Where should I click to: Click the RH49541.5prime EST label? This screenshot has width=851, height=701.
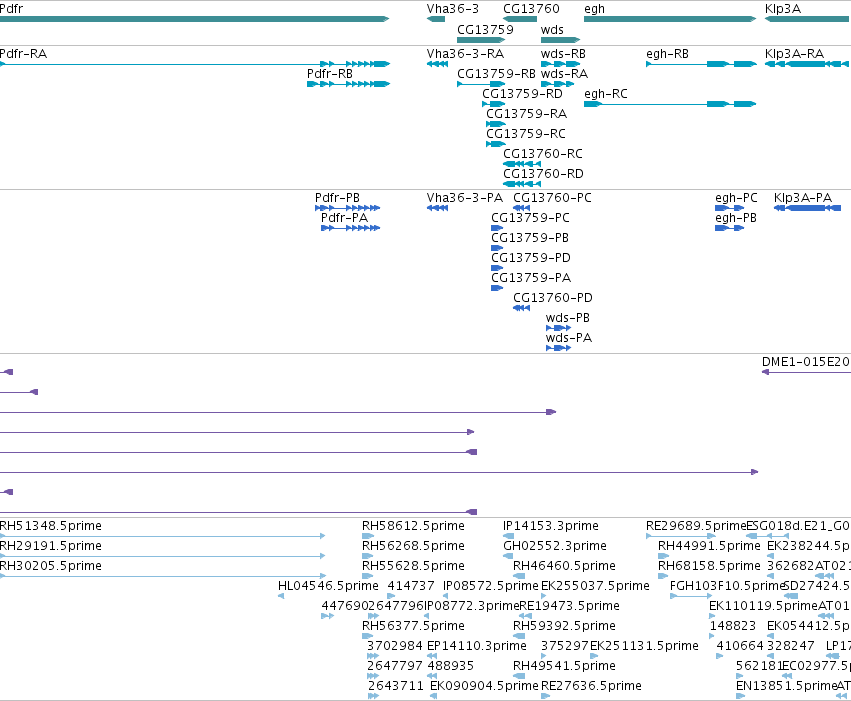click(564, 667)
